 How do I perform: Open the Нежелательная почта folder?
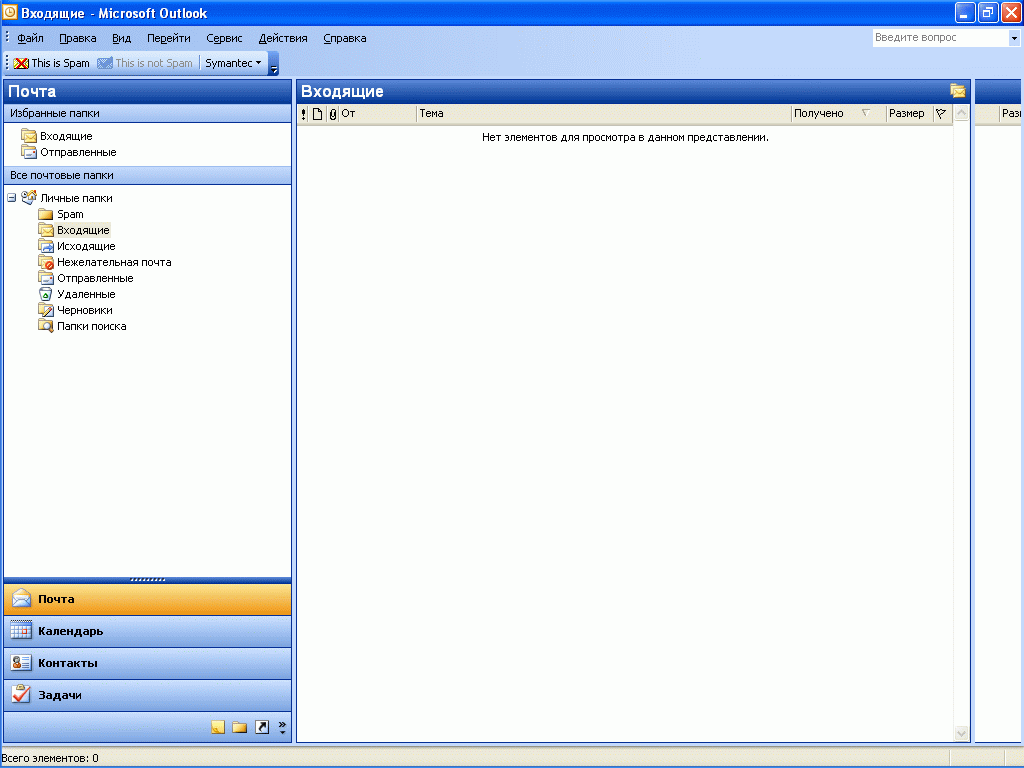coord(113,261)
